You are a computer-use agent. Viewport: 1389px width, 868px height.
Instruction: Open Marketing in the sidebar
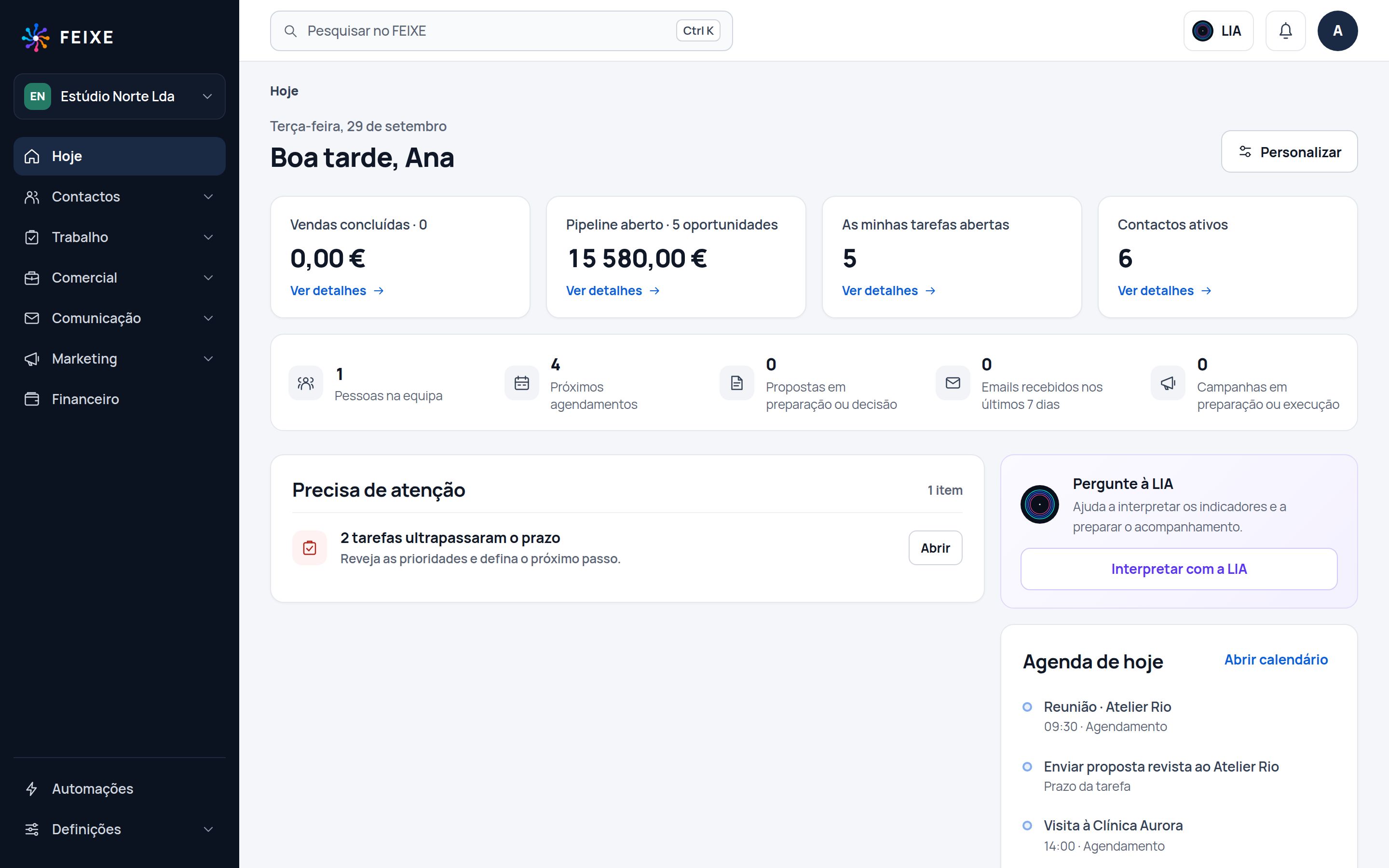click(x=120, y=359)
